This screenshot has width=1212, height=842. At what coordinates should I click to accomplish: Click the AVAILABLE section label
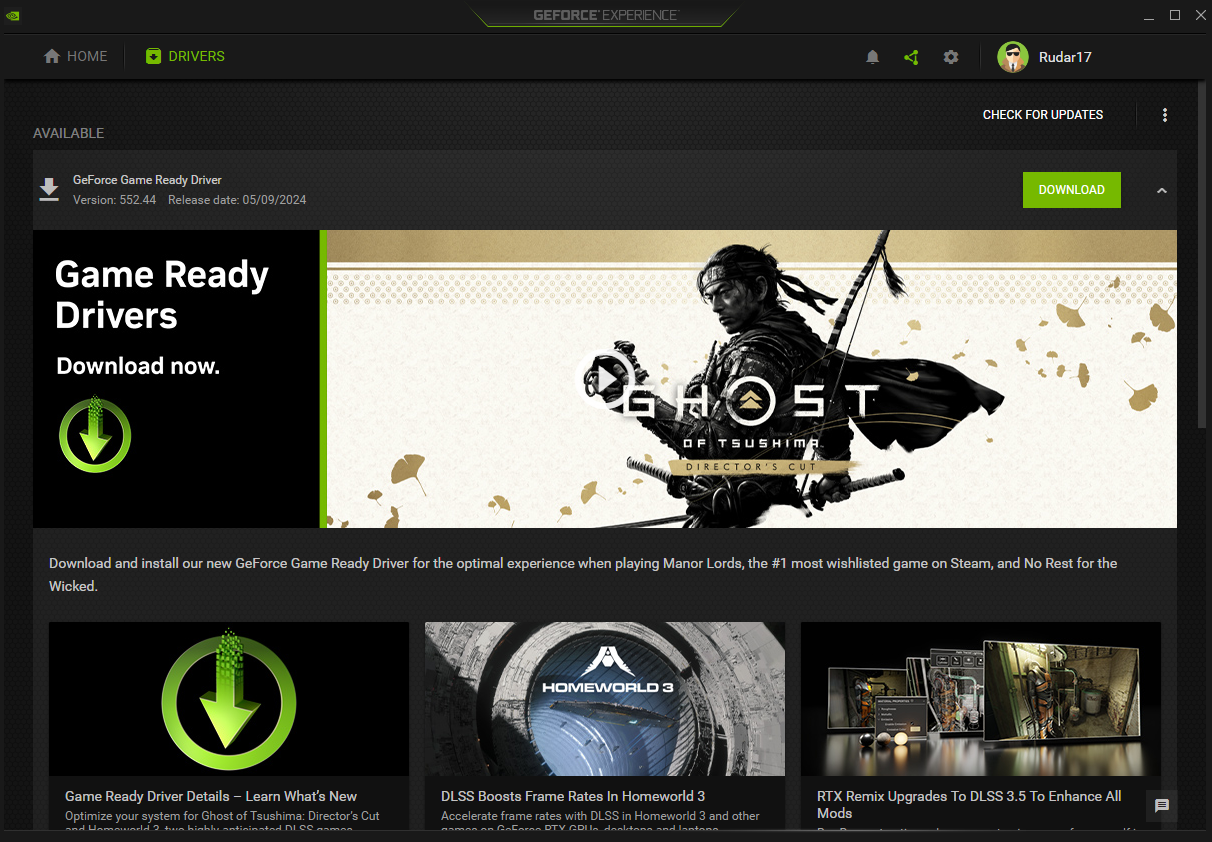click(x=68, y=133)
